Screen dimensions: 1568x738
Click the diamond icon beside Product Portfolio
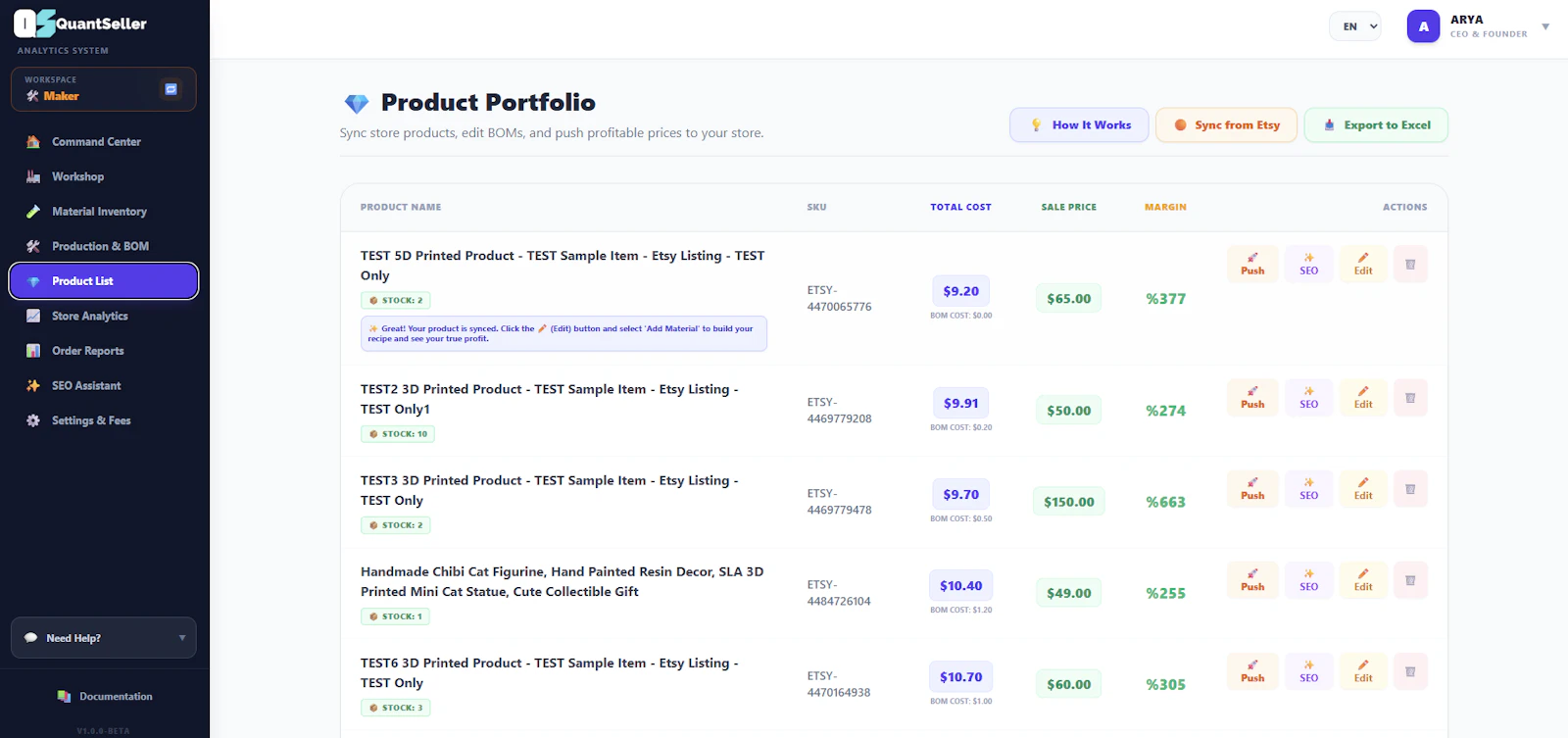click(x=357, y=103)
